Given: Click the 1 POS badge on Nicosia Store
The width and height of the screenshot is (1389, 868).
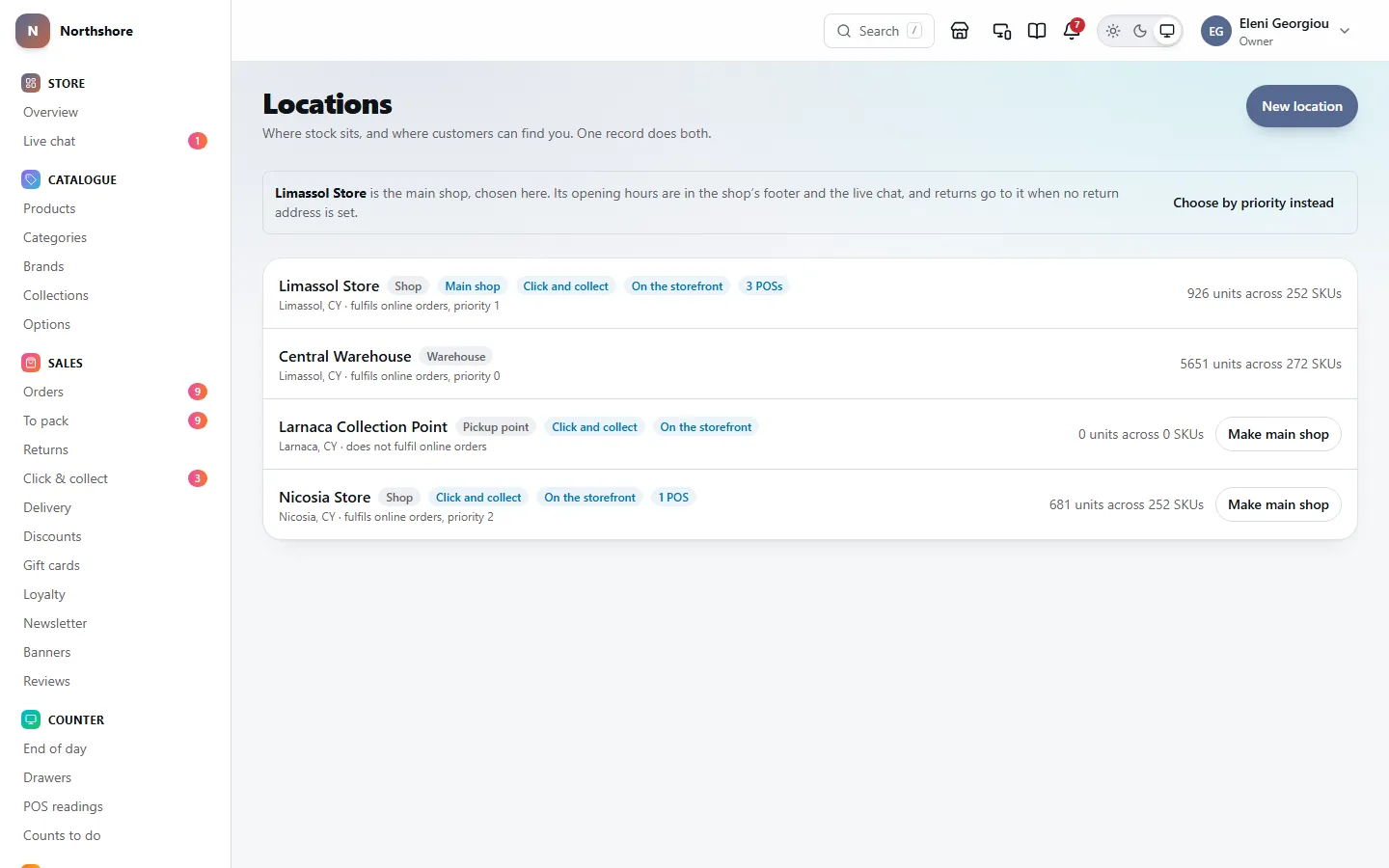Looking at the screenshot, I should coord(673,498).
